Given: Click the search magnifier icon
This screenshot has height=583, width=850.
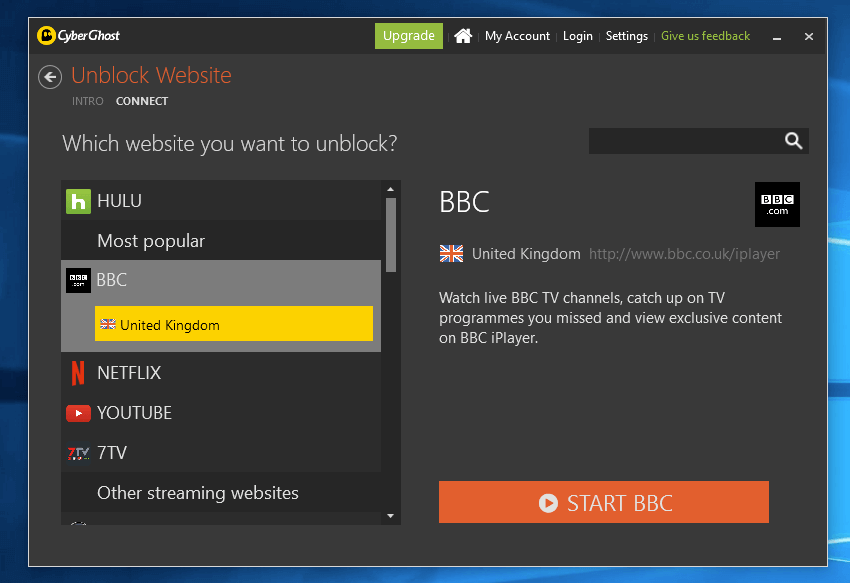Looking at the screenshot, I should click(793, 141).
